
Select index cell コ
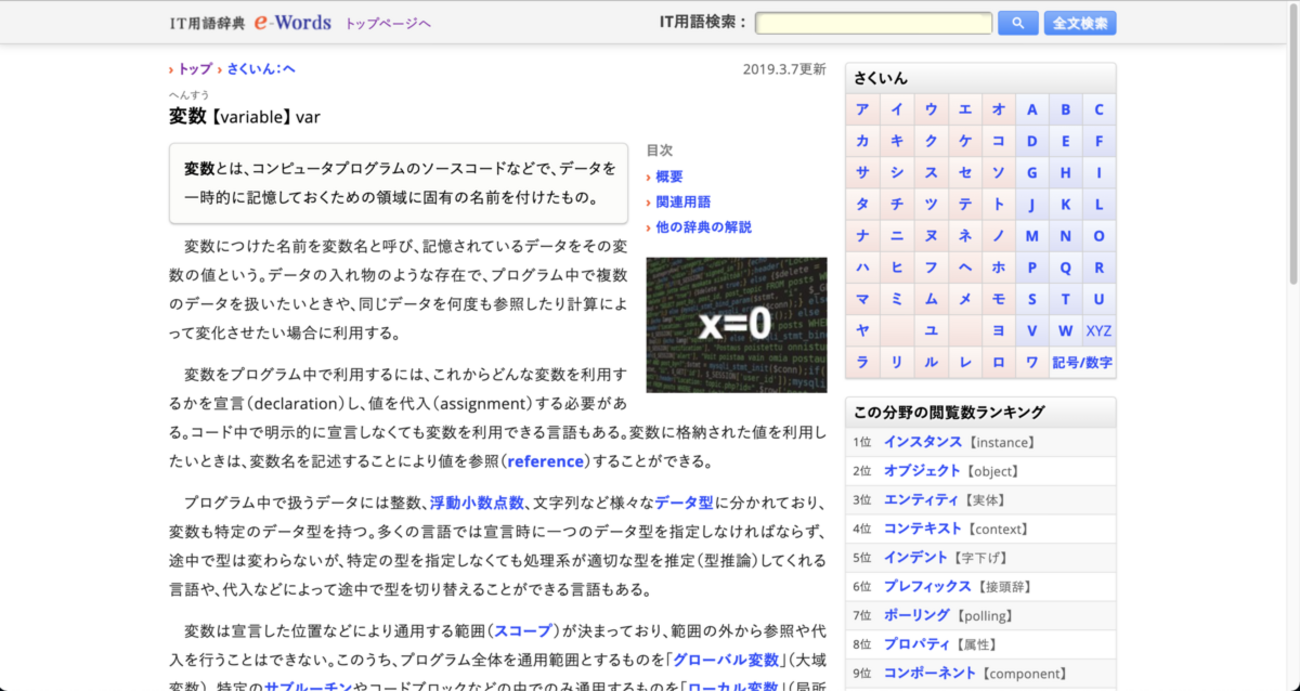pos(998,141)
